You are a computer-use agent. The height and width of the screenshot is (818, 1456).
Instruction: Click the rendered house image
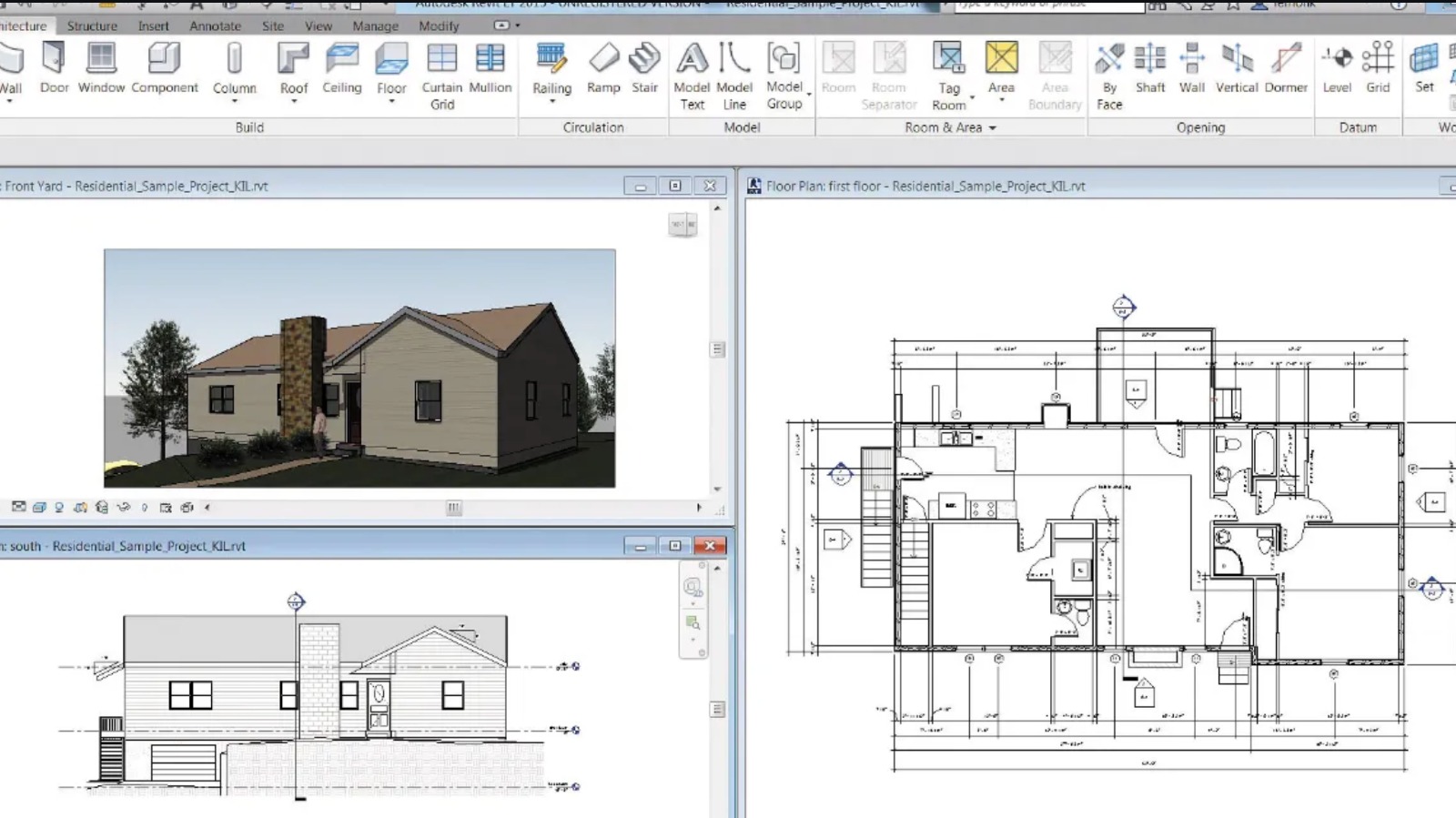(359, 369)
